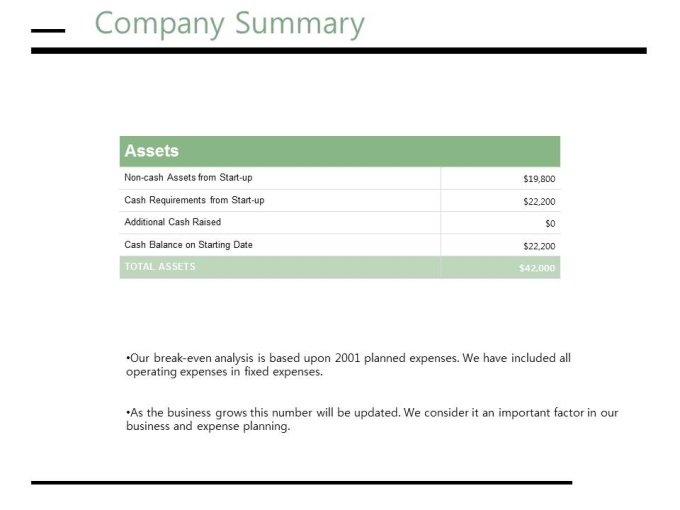This screenshot has width=680, height=510.
Task: Click the Cash Balance on Starting Date label
Action: [188, 245]
